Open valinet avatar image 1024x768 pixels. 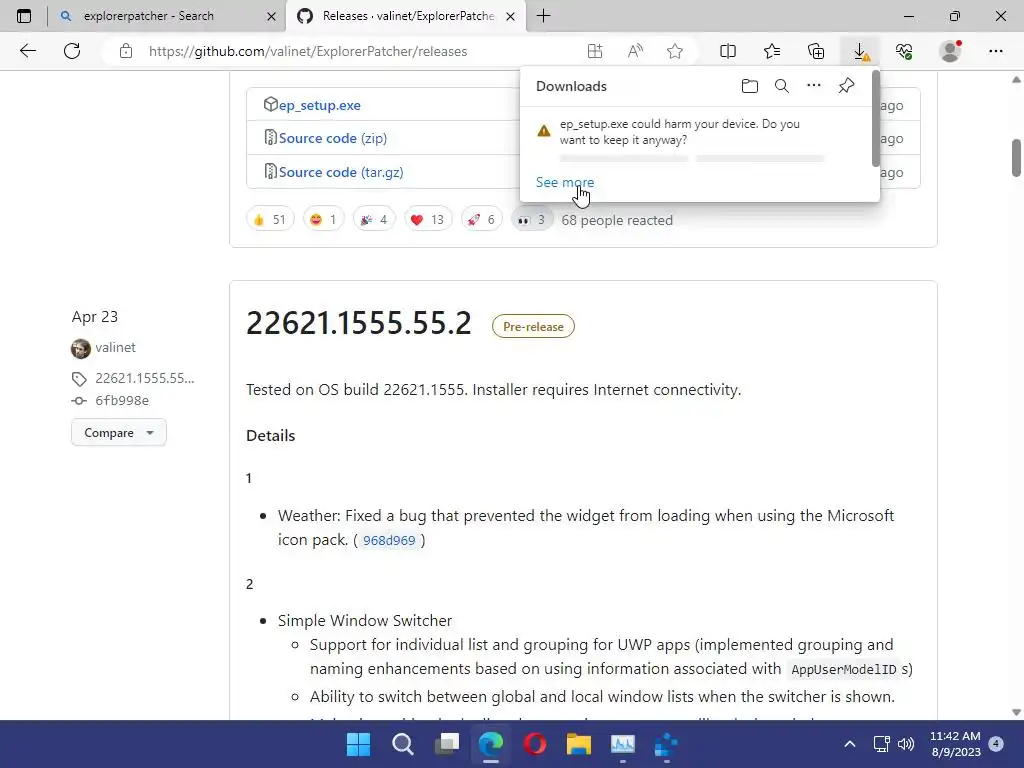click(81, 348)
